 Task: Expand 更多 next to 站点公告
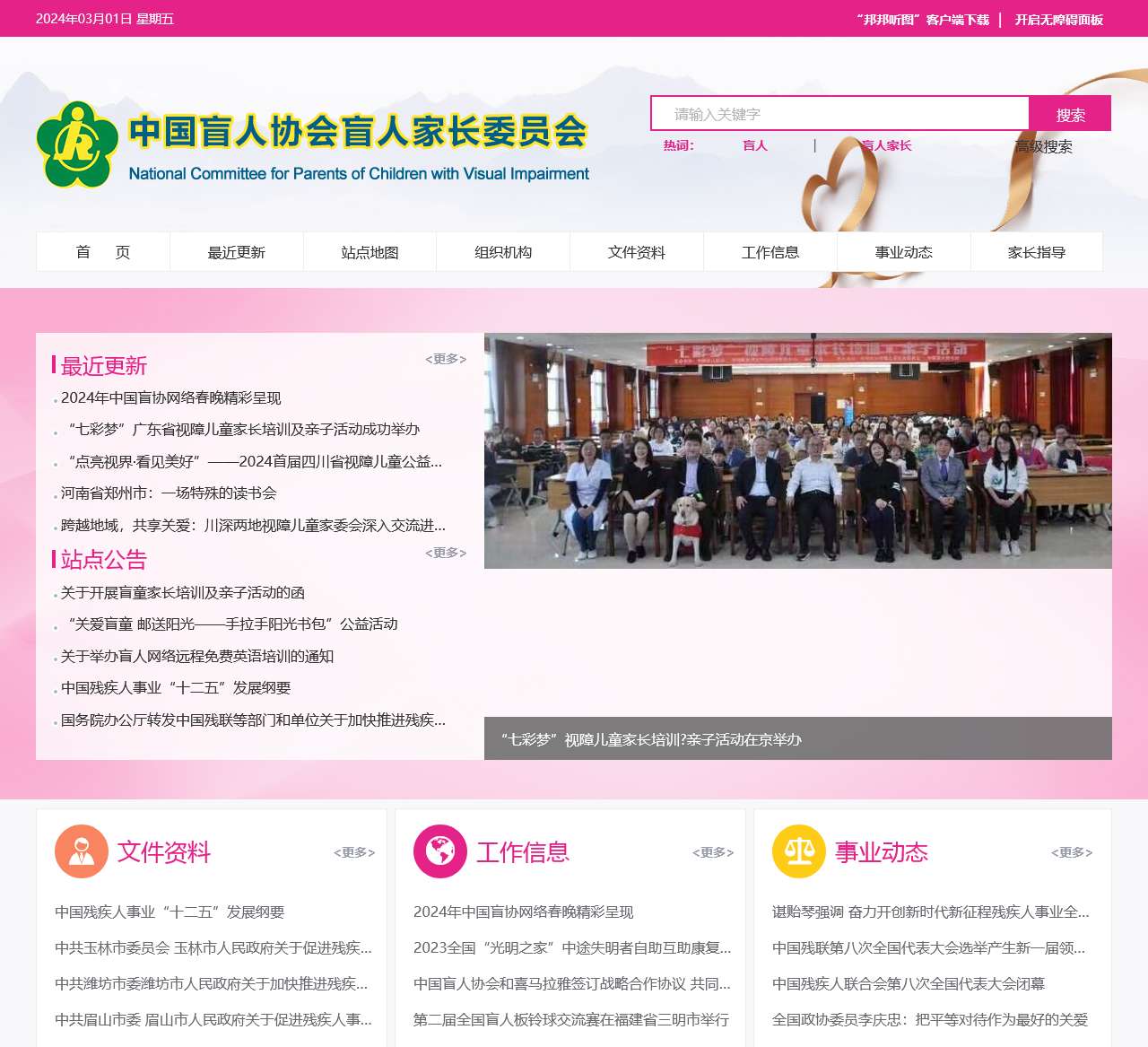(x=446, y=553)
